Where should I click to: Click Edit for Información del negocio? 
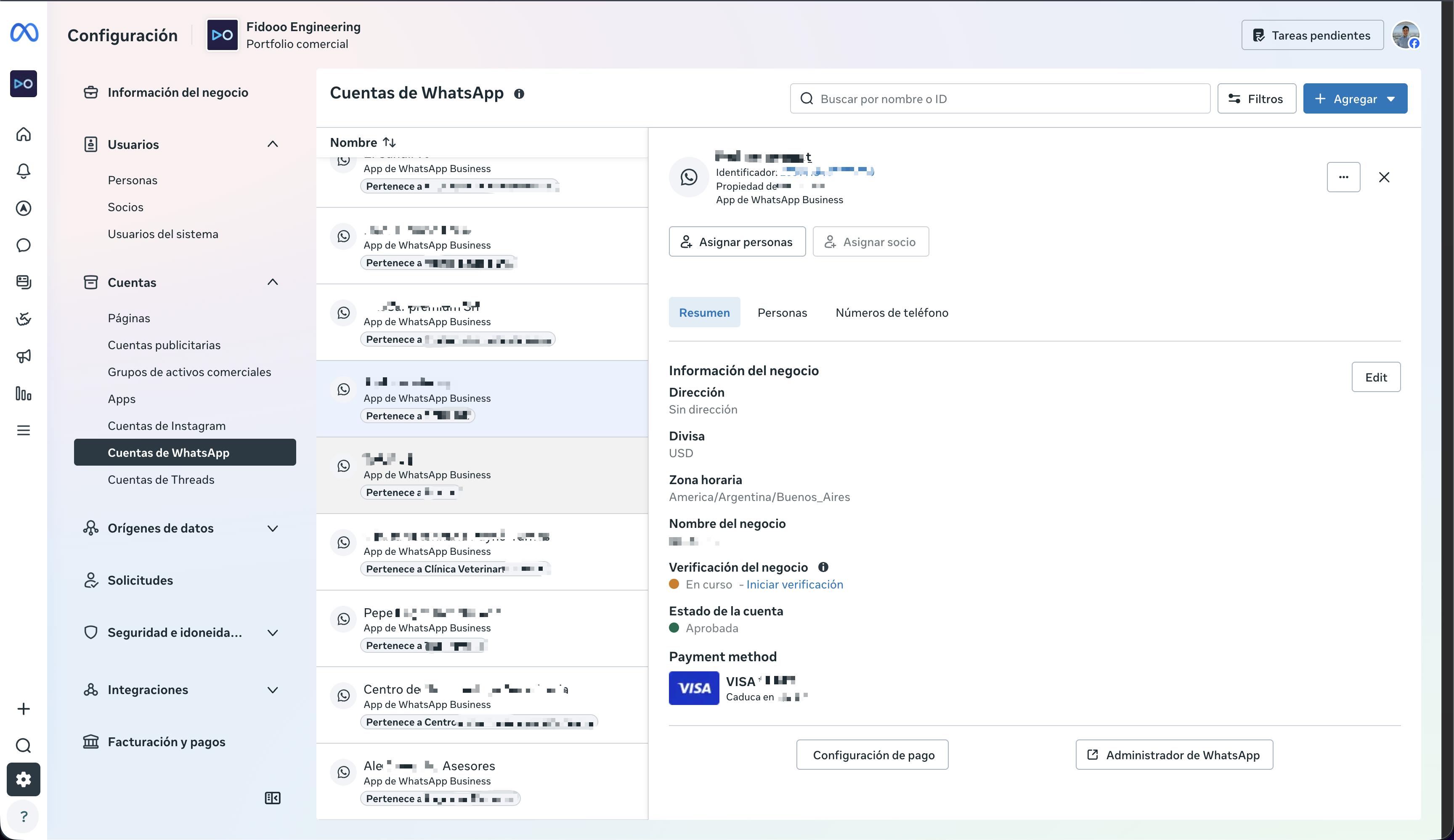point(1375,377)
